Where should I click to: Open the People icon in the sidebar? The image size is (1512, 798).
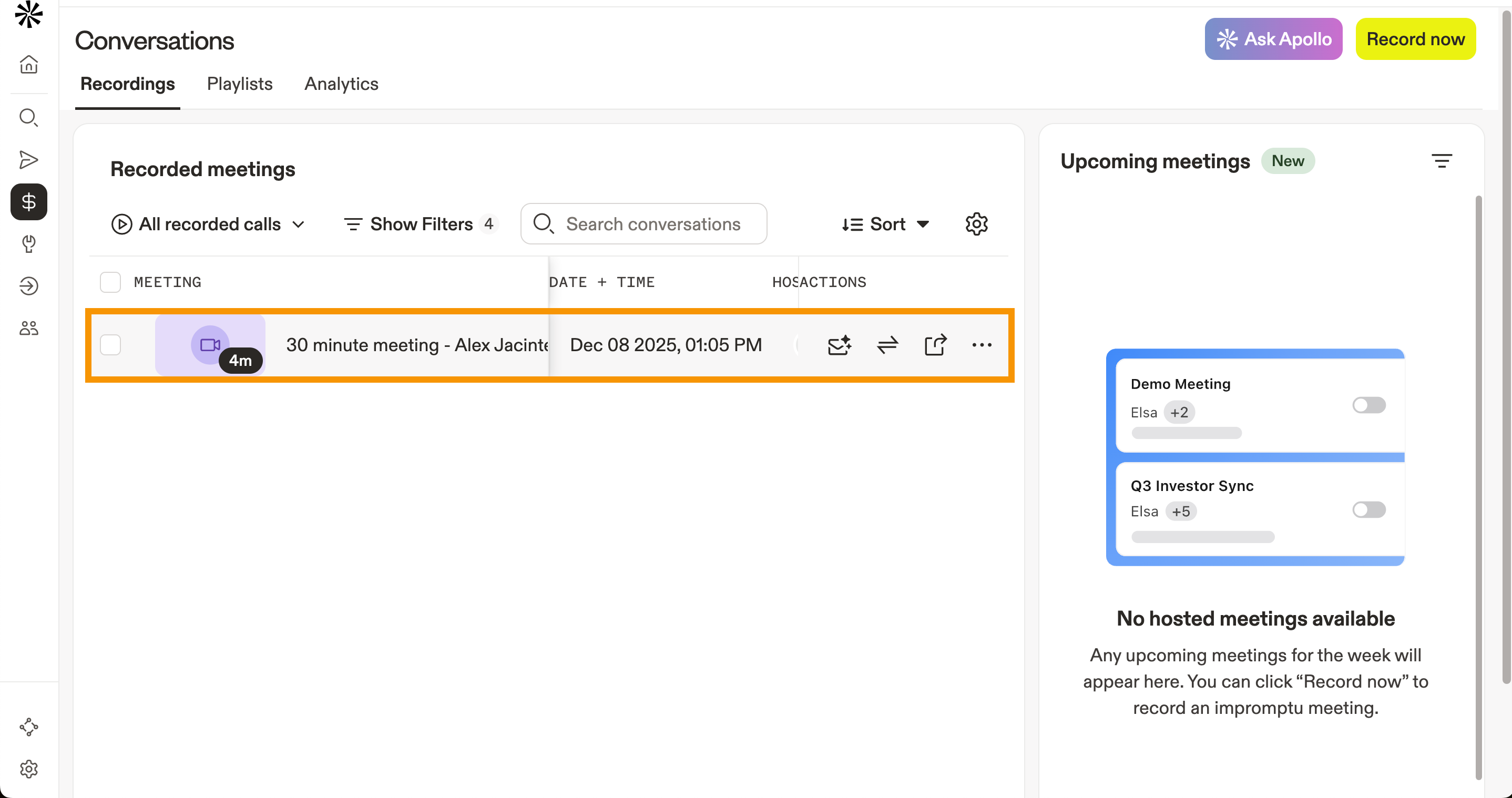pyautogui.click(x=28, y=328)
